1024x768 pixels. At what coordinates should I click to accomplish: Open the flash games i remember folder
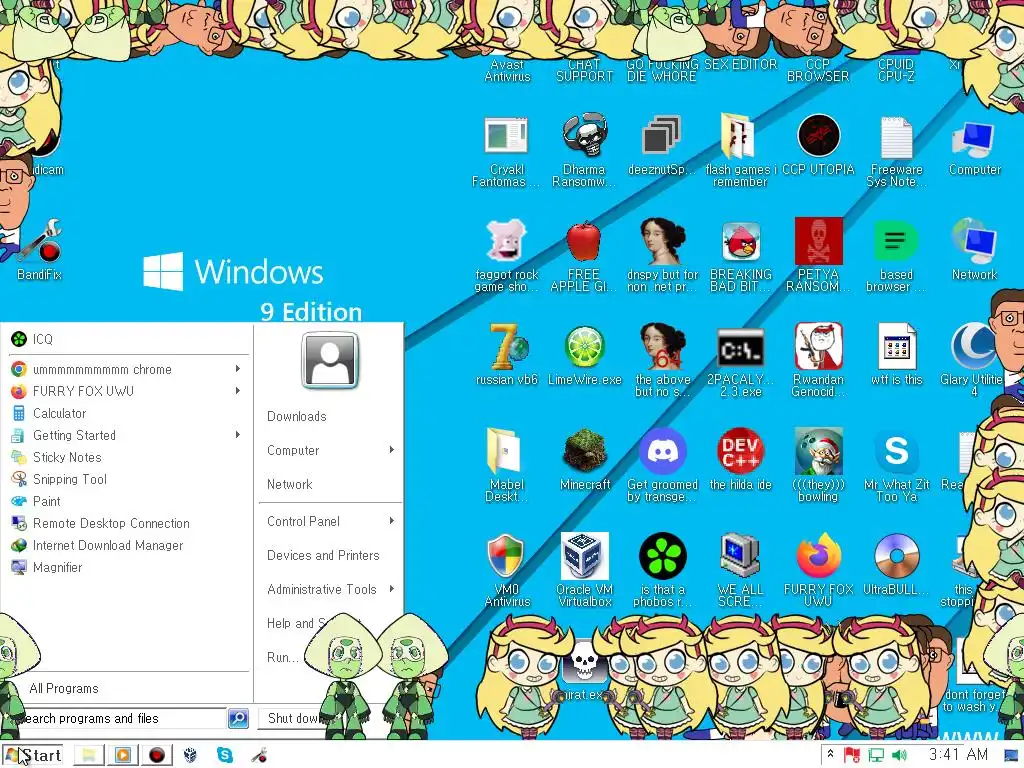[738, 136]
